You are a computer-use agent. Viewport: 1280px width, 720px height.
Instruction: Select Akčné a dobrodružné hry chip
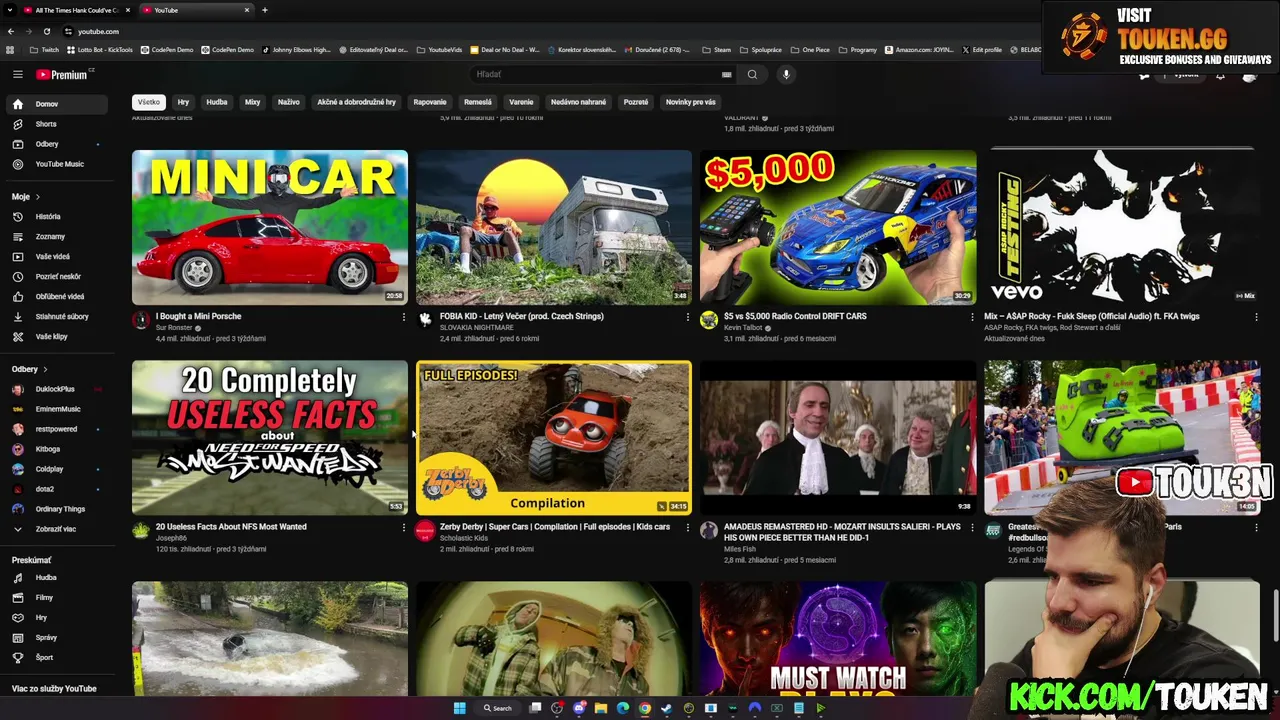click(356, 102)
